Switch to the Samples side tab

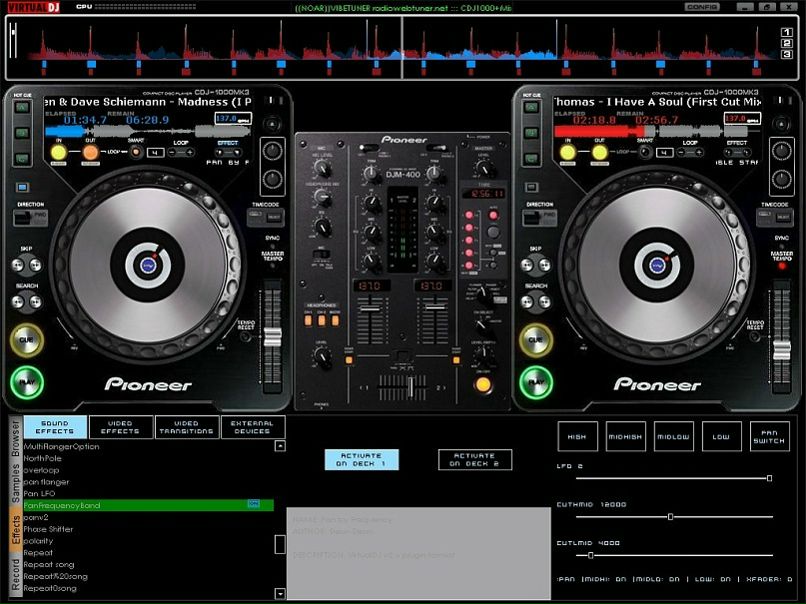click(15, 483)
